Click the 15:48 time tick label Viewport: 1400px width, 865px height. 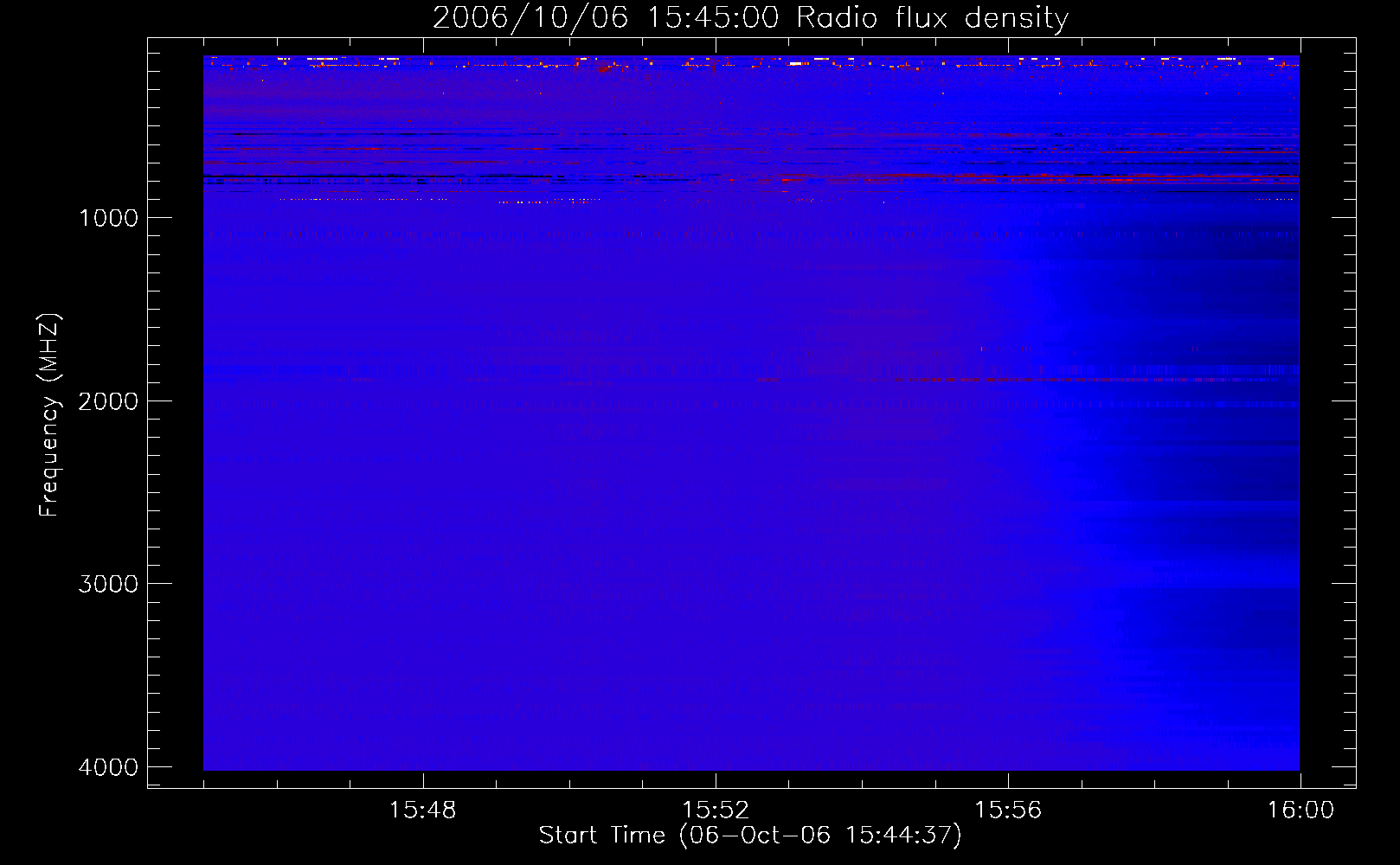coord(422,811)
